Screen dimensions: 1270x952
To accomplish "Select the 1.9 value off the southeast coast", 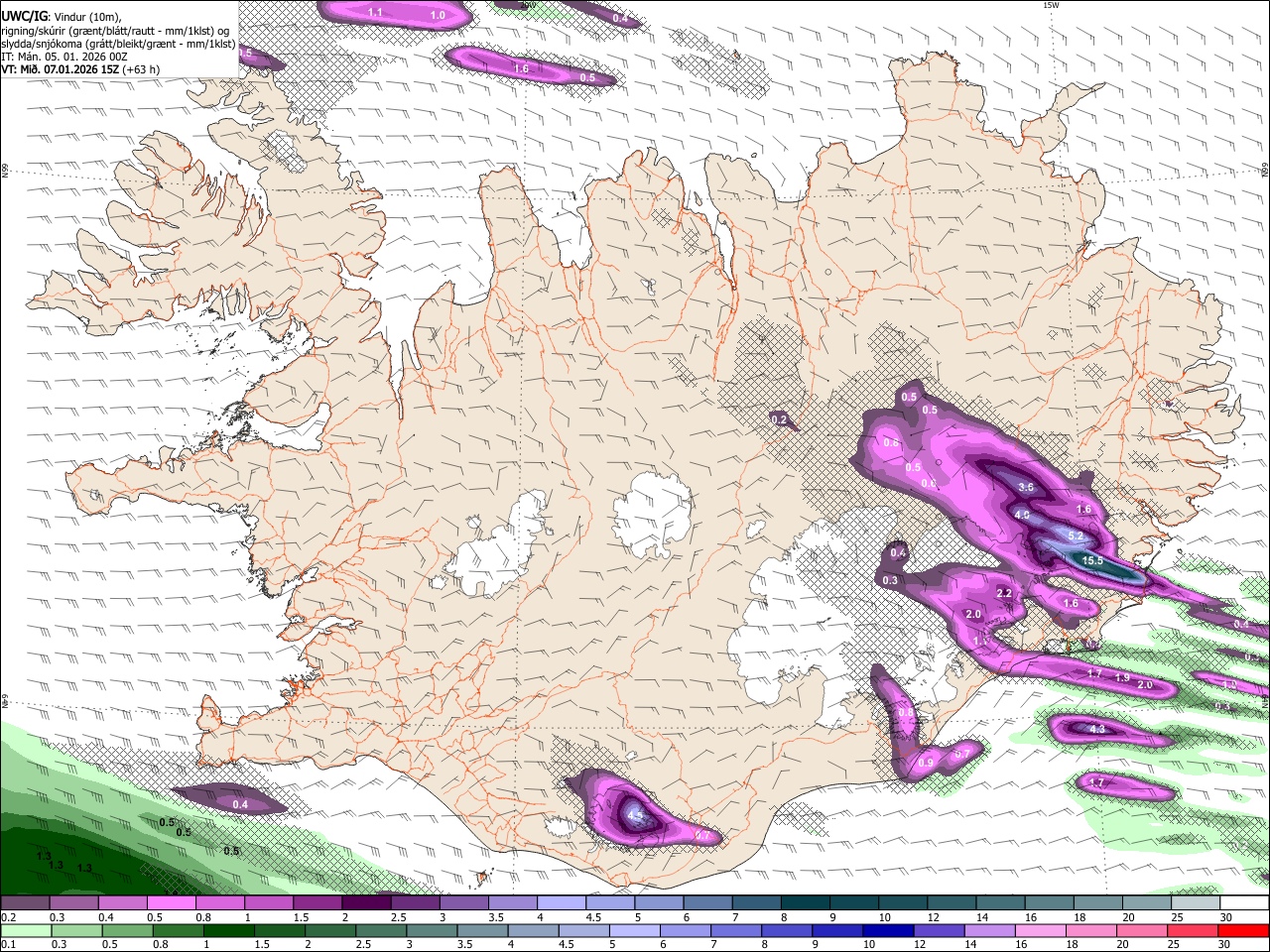I will point(1122,677).
